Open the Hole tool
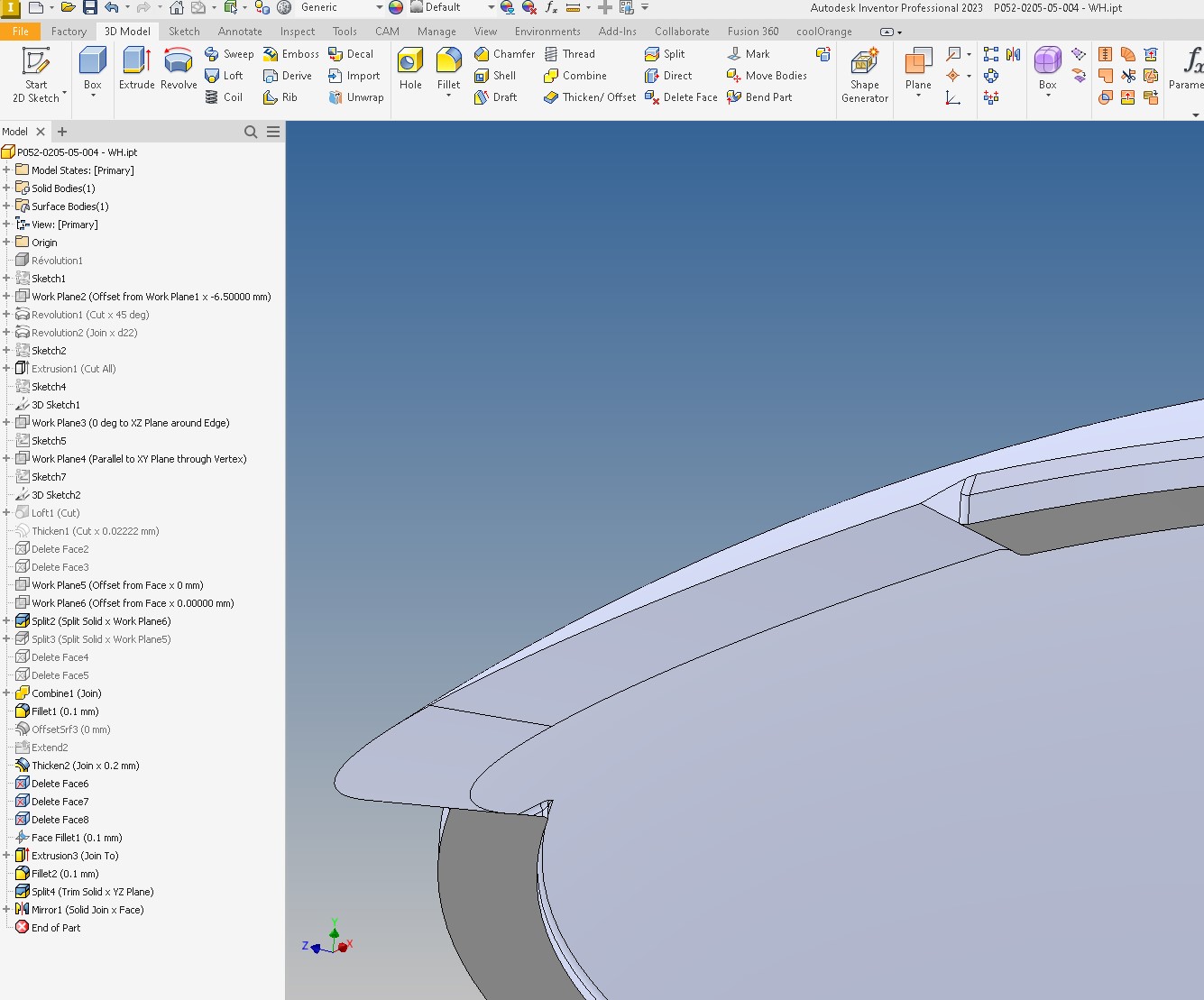This screenshot has width=1204, height=1000. point(410,70)
